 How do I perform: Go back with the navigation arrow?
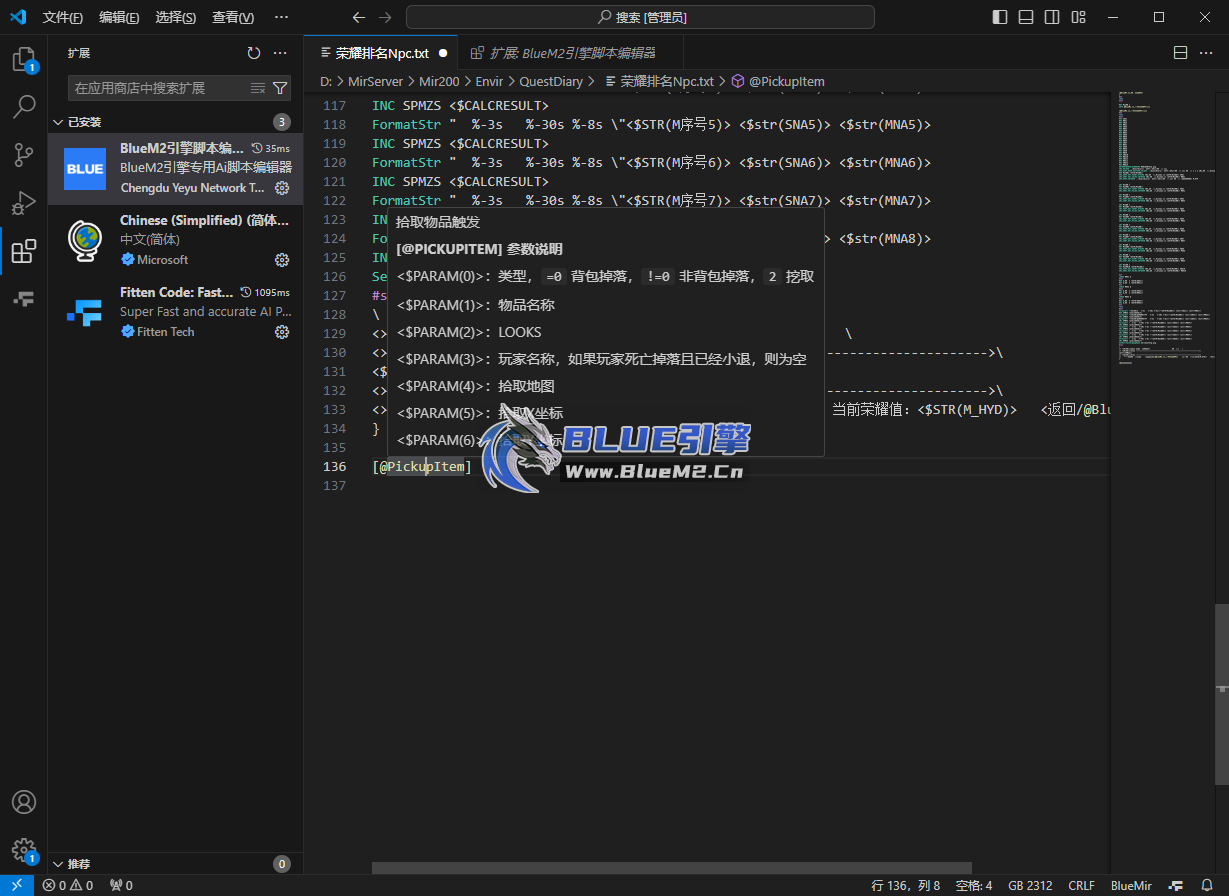coord(359,17)
